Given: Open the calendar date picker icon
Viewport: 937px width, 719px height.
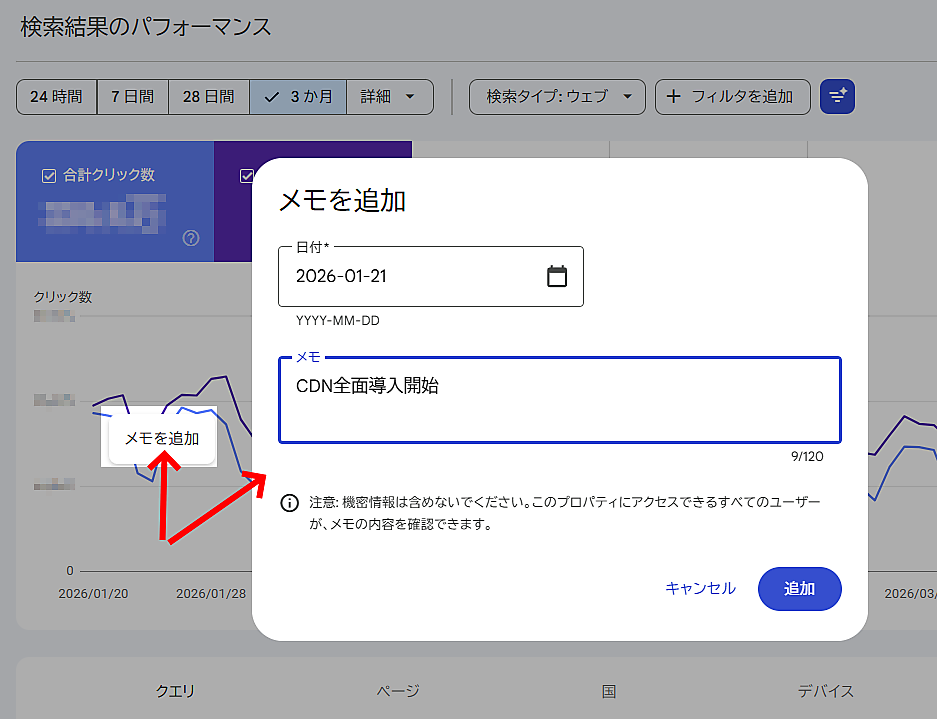Looking at the screenshot, I should pyautogui.click(x=557, y=276).
